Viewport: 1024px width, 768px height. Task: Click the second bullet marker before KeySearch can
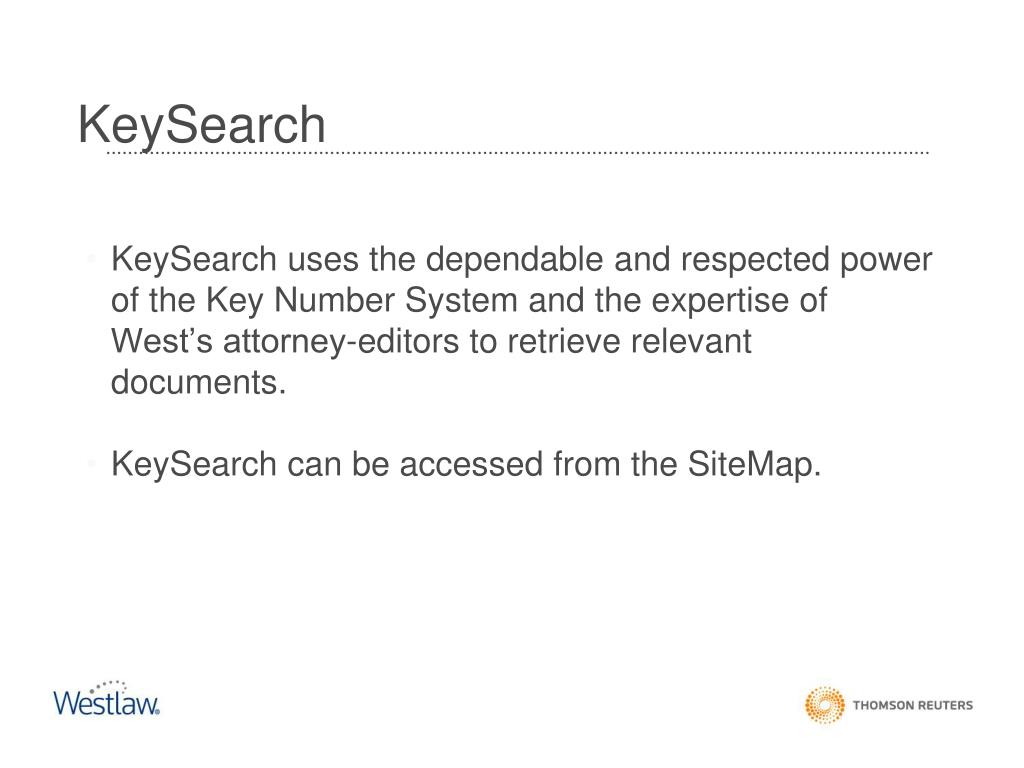click(91, 464)
